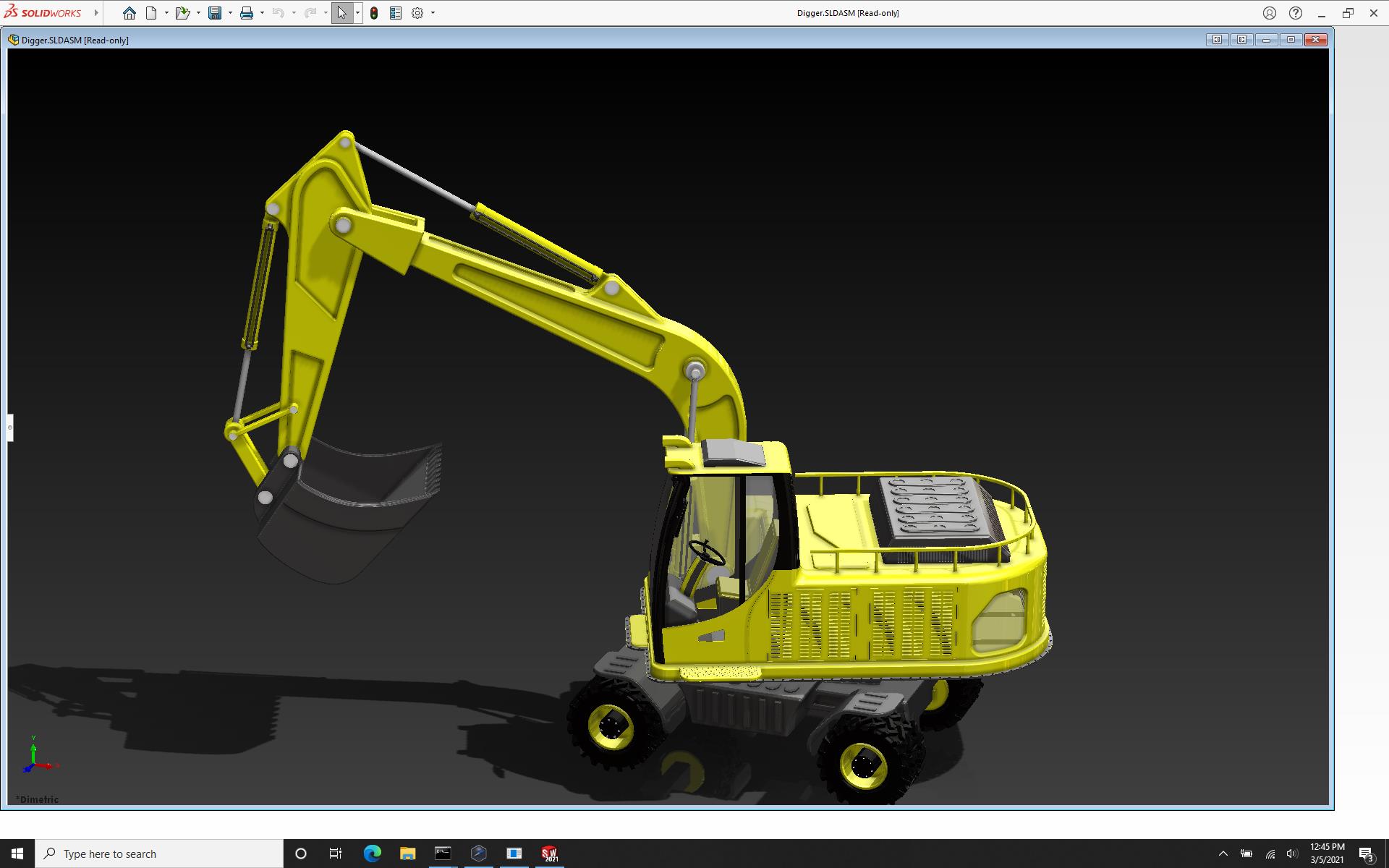The width and height of the screenshot is (1389, 868).
Task: Open Microsoft Edge from the taskbar
Action: click(x=373, y=854)
